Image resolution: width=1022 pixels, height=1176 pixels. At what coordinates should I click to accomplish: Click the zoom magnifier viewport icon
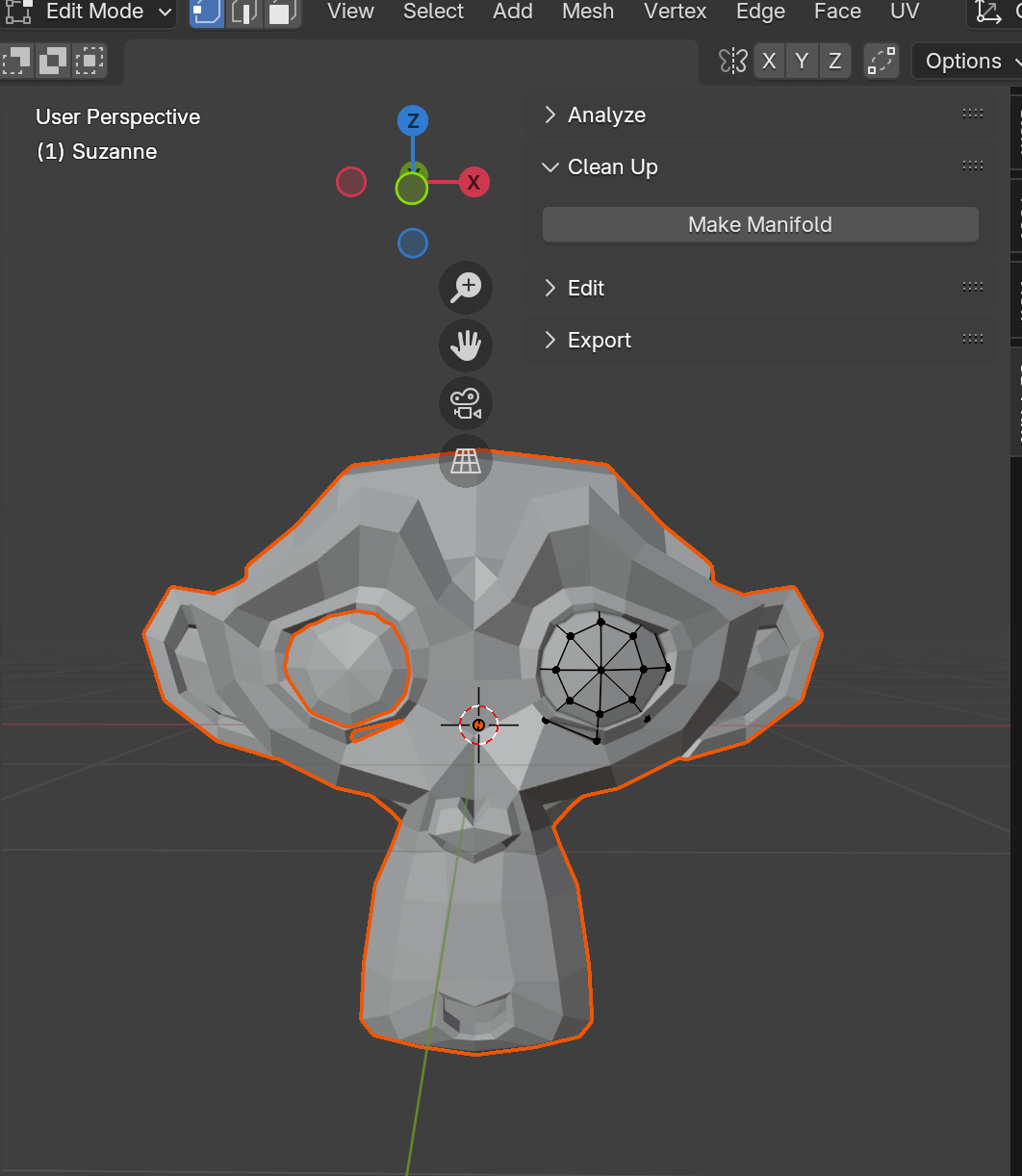tap(466, 288)
